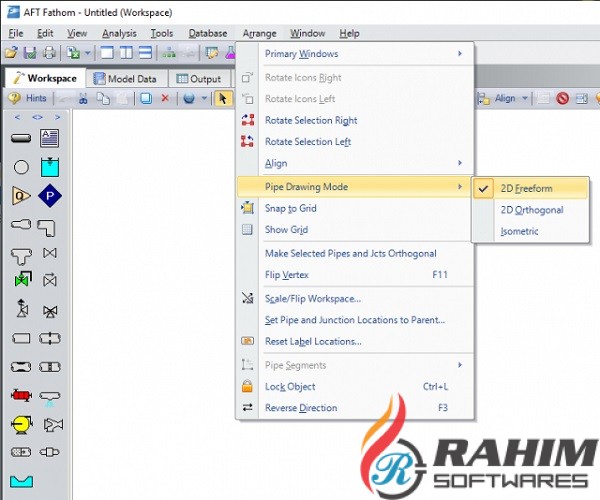Viewport: 600px width, 500px height.
Task: Select the Branch circle junction
Action: tap(21, 167)
